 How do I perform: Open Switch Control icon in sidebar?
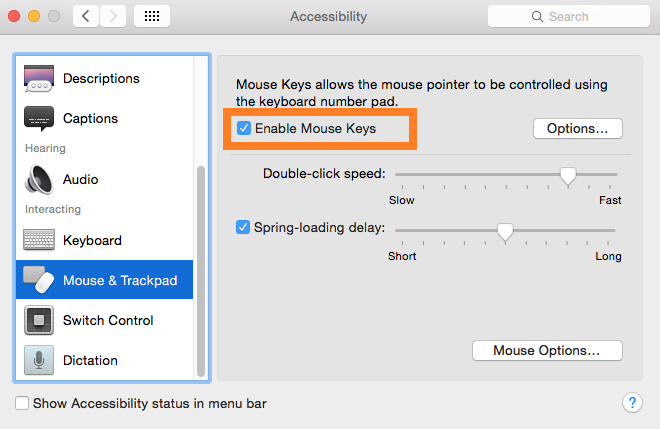[38, 321]
